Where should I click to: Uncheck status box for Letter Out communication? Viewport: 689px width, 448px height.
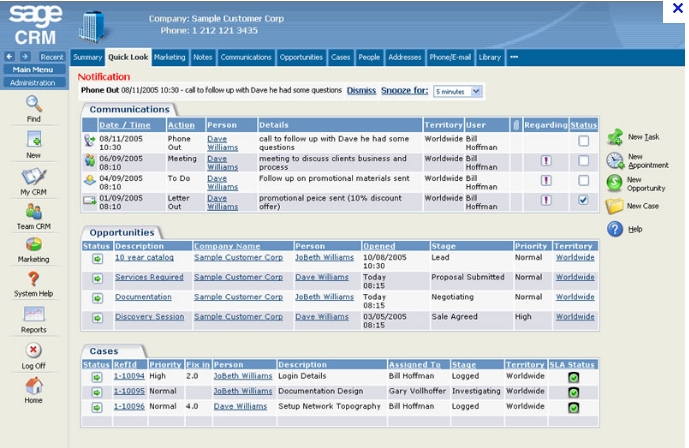click(x=583, y=200)
